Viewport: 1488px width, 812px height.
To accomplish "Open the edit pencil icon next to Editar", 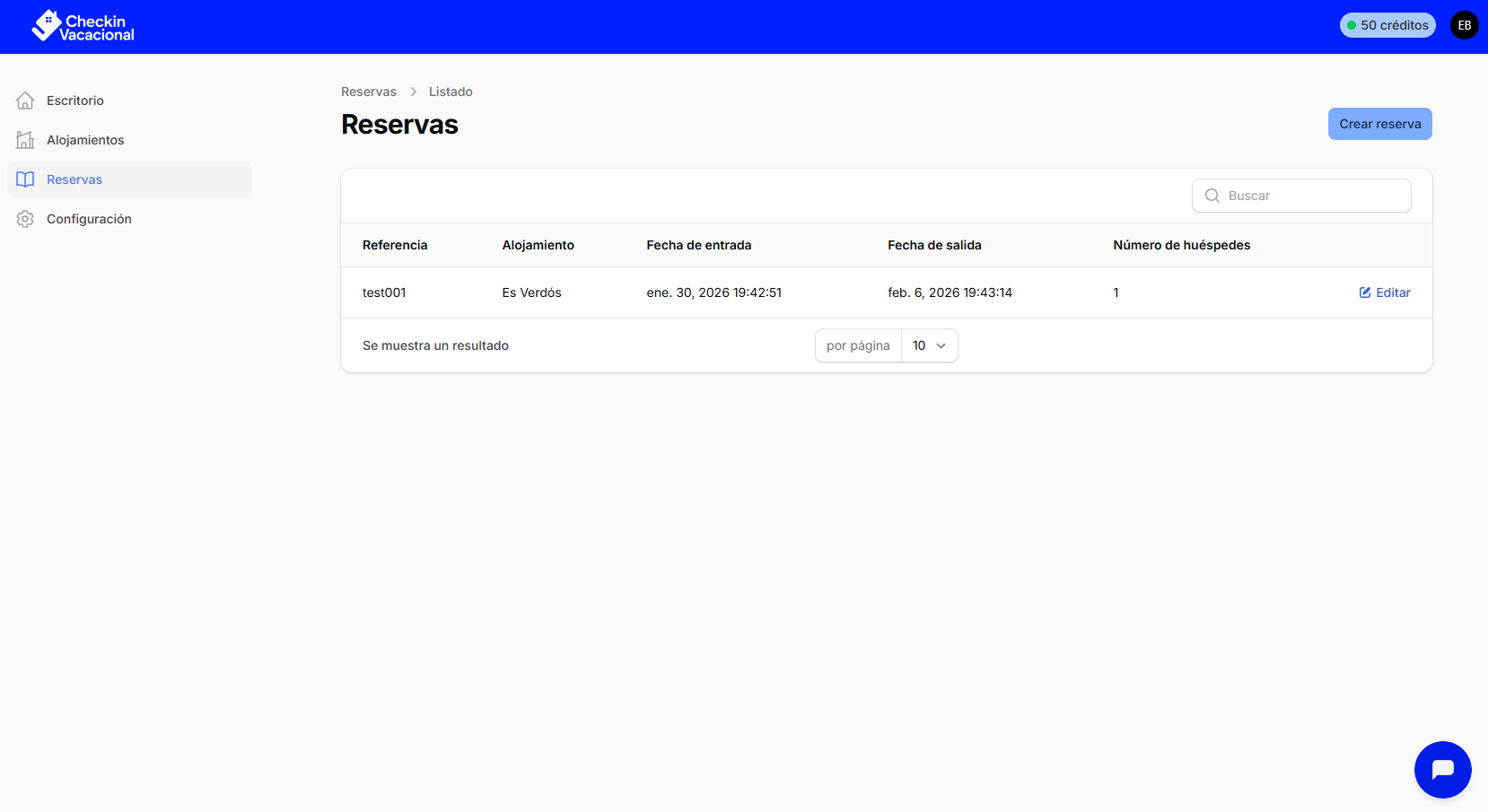I will point(1363,292).
